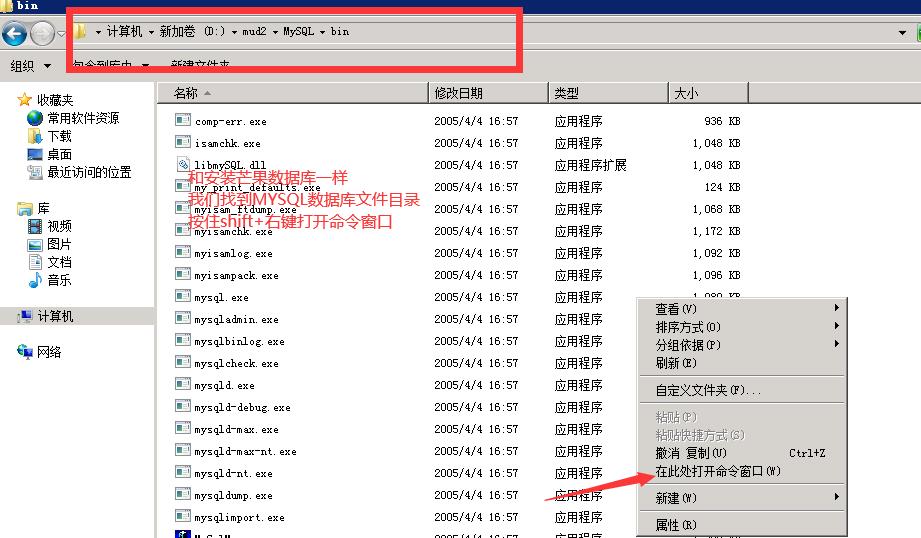Select the comp-err.exe file icon
This screenshot has width=921, height=538.
point(182,120)
